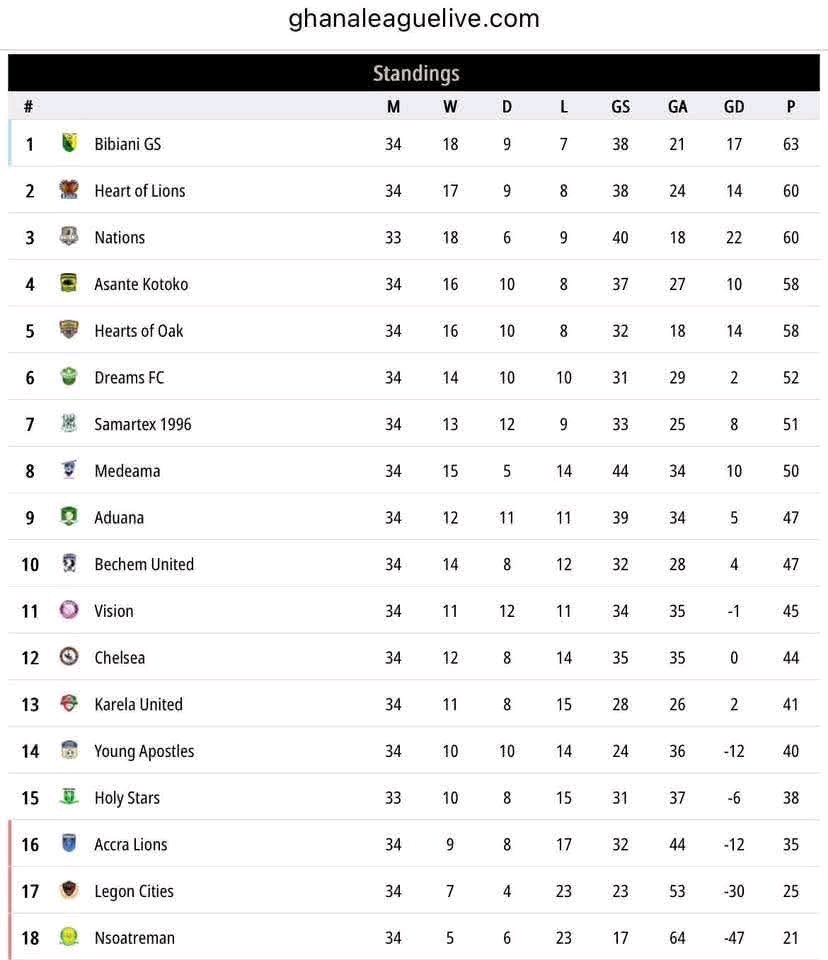The height and width of the screenshot is (960, 828).
Task: Click the Heart of Lions club logo
Action: [x=69, y=189]
